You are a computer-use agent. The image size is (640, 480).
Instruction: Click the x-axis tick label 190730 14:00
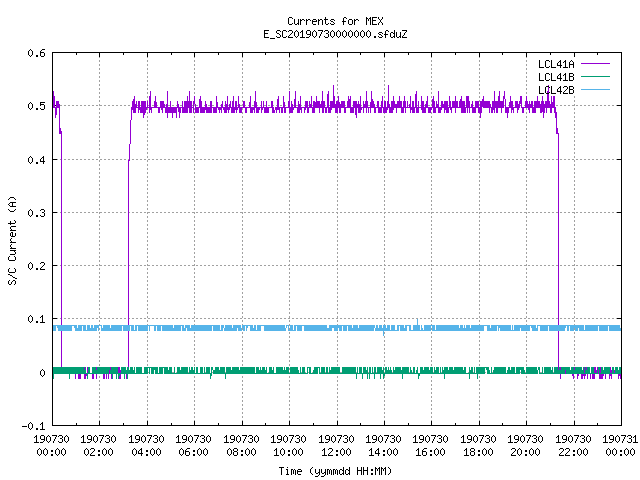(x=383, y=445)
